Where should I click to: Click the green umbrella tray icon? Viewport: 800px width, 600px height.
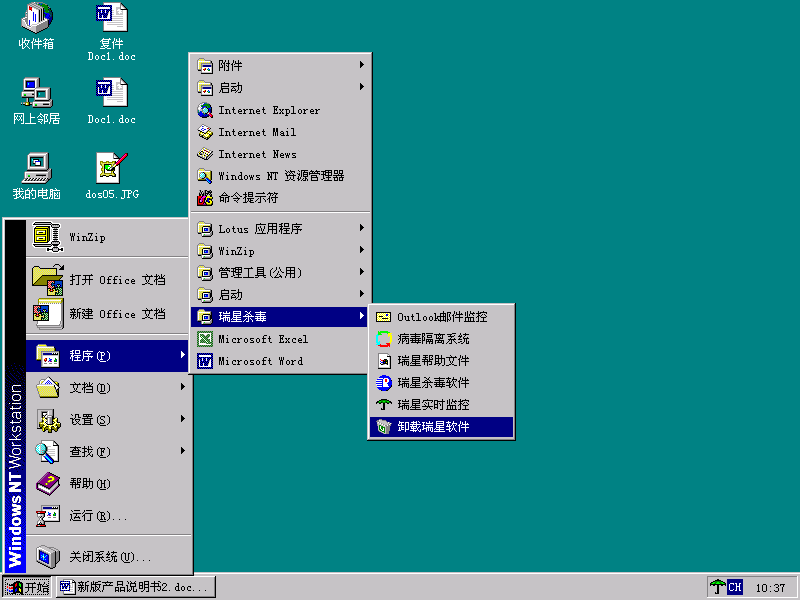tap(717, 587)
